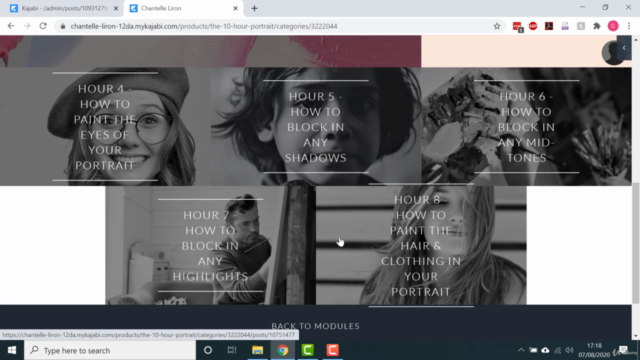Open the Chrome three-dot menu
Screen dimensions: 640x360
629,26
